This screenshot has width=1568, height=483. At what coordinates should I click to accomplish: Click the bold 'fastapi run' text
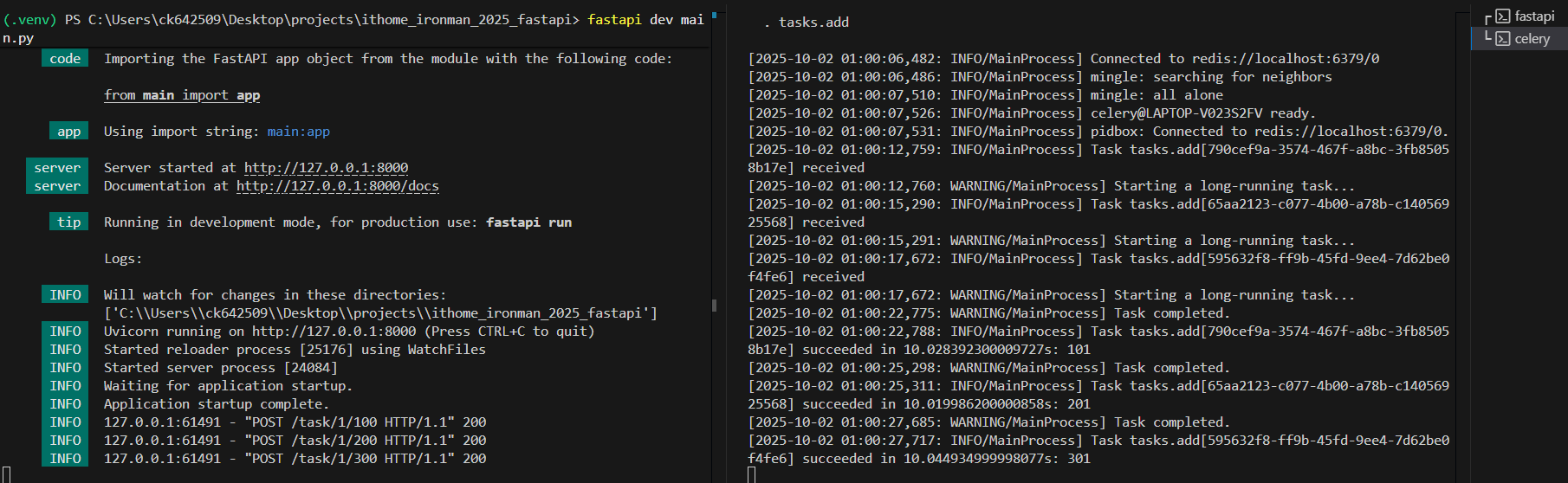pyautogui.click(x=528, y=222)
